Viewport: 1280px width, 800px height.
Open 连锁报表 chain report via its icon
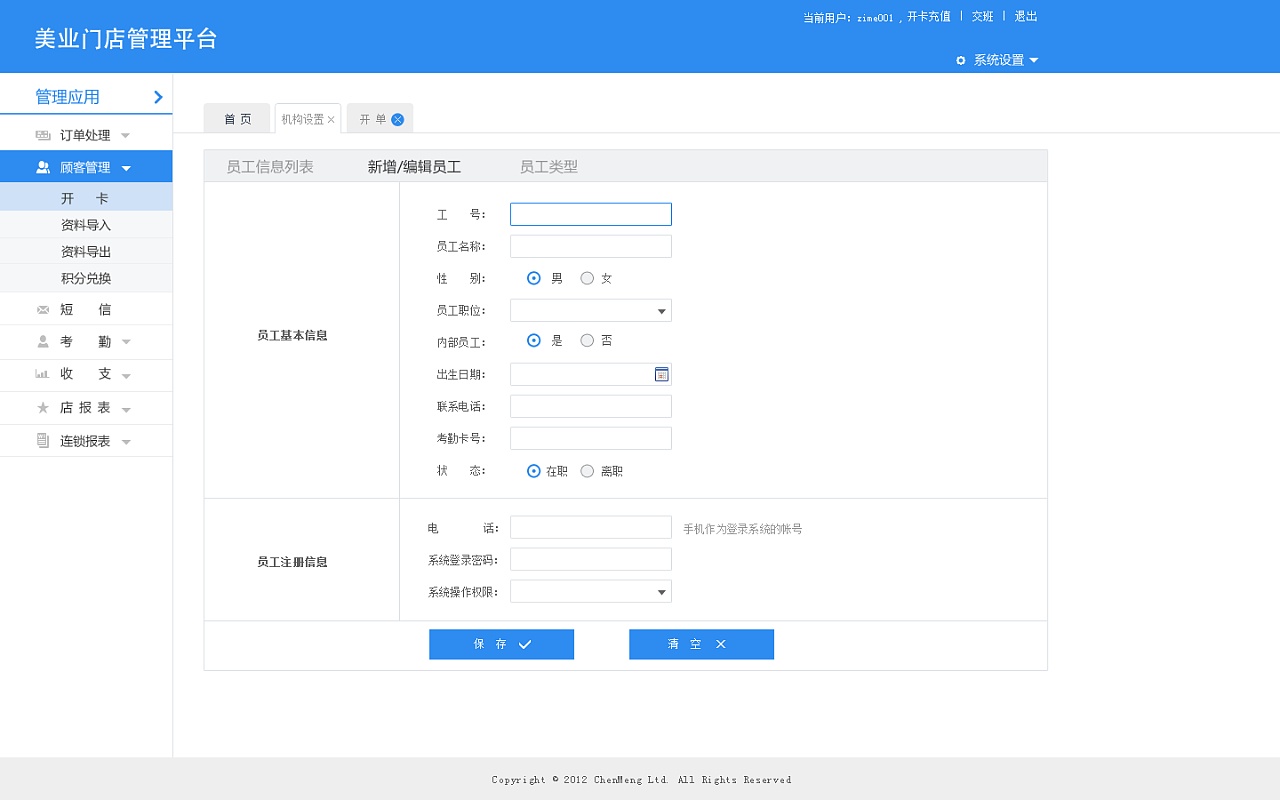click(x=41, y=441)
